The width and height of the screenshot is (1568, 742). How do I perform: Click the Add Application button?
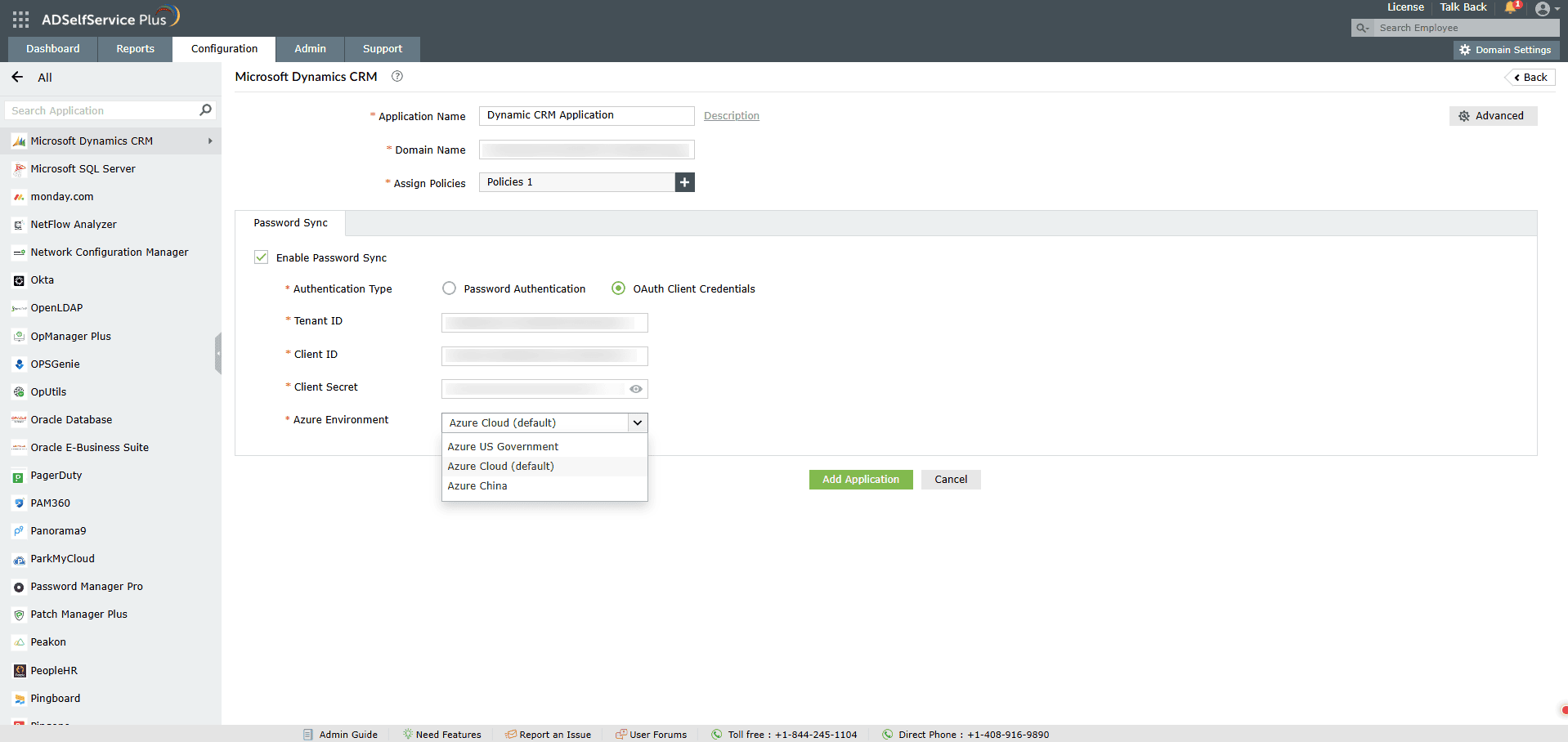click(x=860, y=480)
